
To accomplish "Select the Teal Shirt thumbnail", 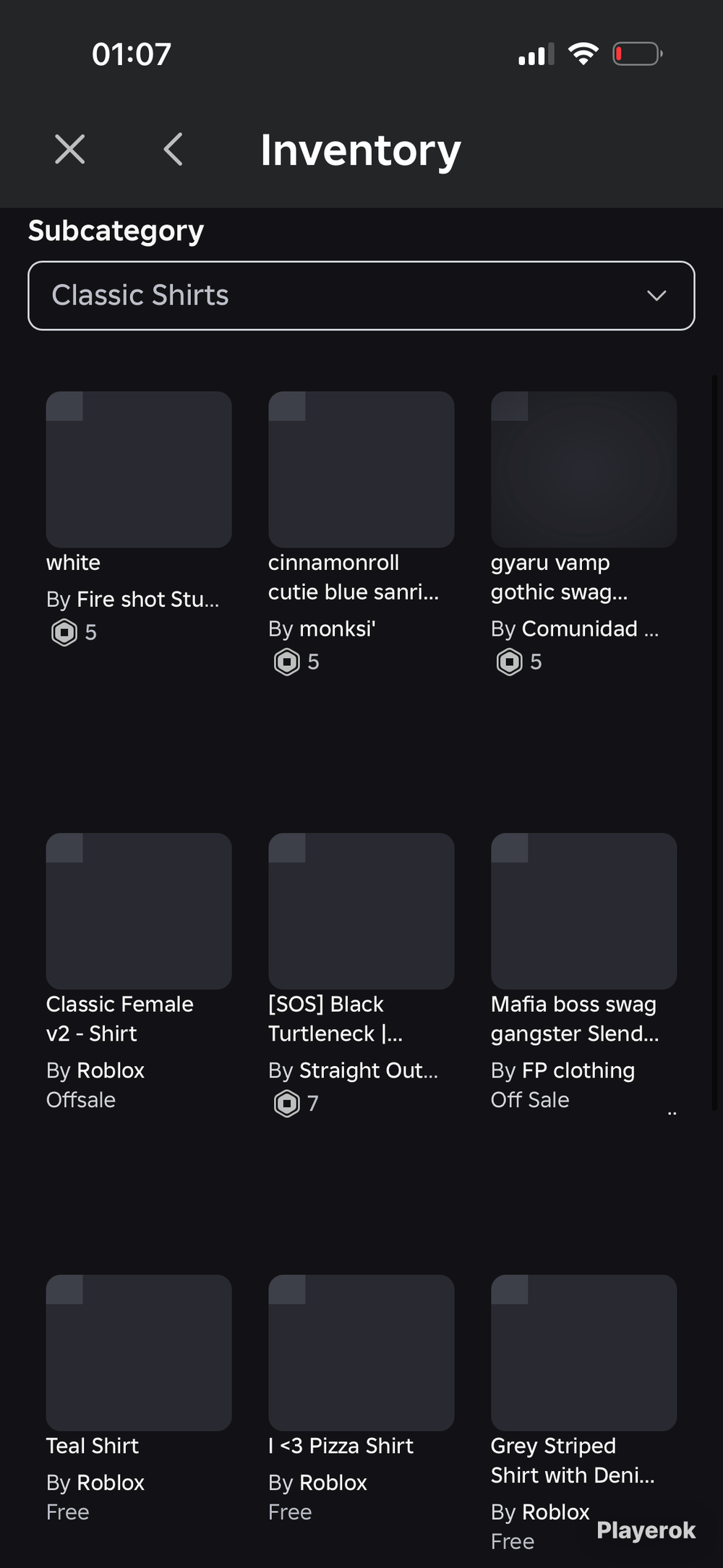I will [139, 1353].
